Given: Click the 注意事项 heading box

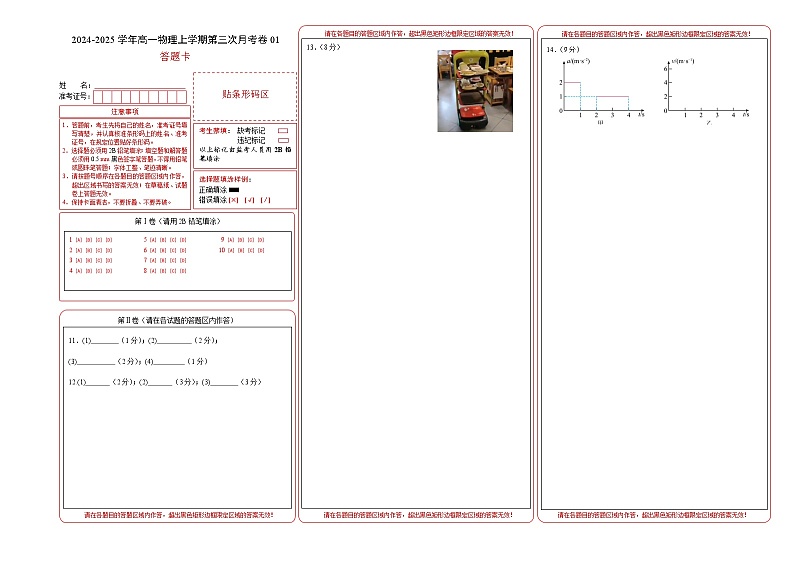Looking at the screenshot, I should [x=125, y=112].
